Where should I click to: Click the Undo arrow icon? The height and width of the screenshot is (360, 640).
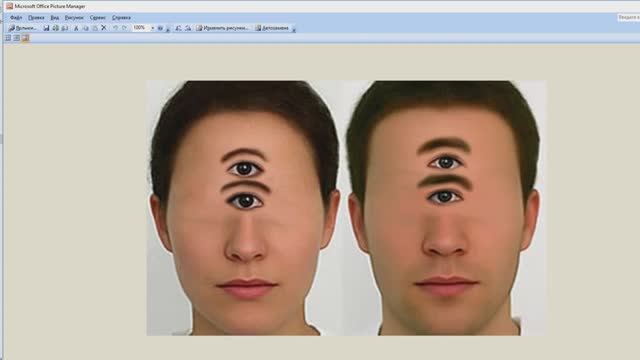click(116, 28)
